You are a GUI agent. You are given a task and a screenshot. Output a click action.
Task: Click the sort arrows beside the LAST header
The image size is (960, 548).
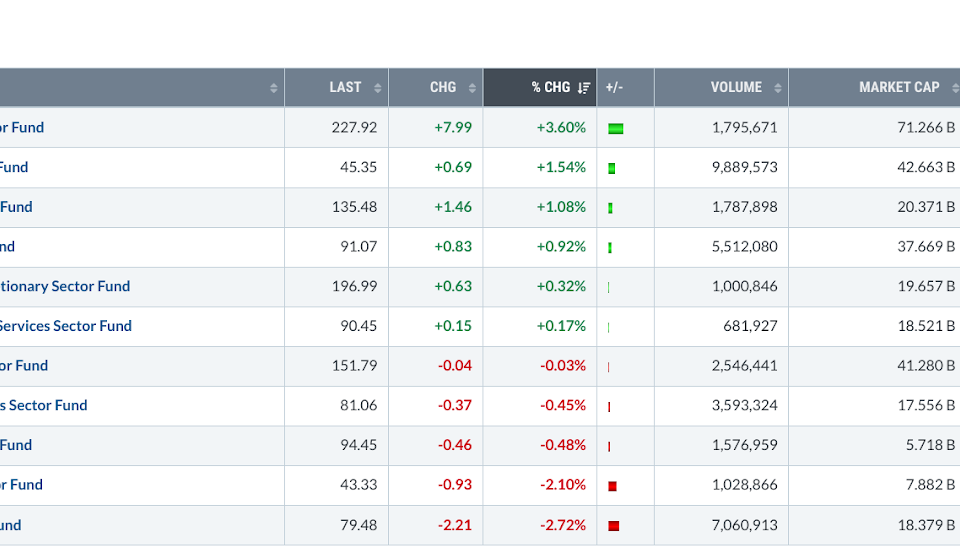point(378,88)
